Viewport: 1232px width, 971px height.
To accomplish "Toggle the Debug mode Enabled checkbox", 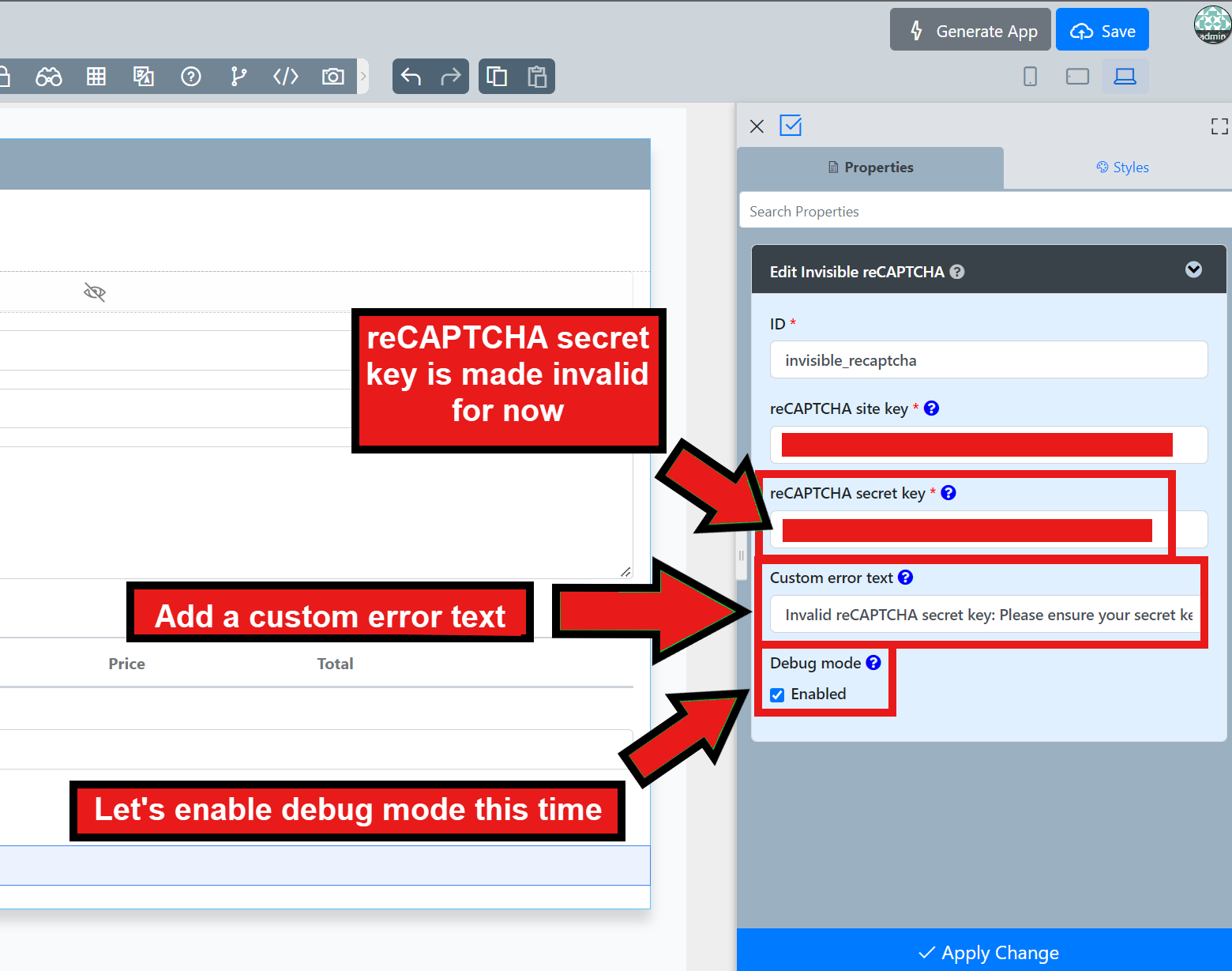I will [x=777, y=695].
